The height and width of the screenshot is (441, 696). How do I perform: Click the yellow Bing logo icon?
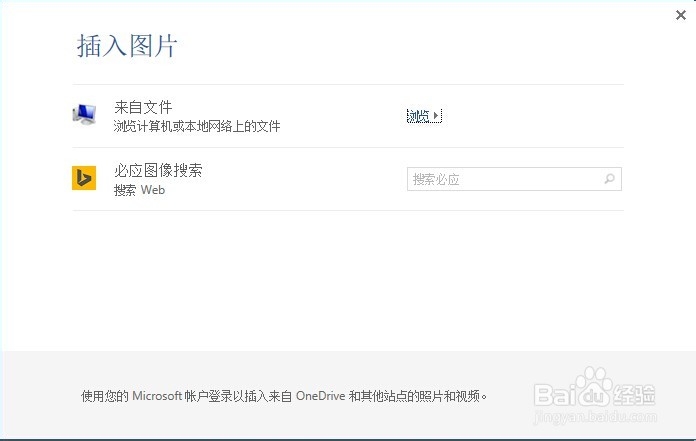tap(84, 178)
